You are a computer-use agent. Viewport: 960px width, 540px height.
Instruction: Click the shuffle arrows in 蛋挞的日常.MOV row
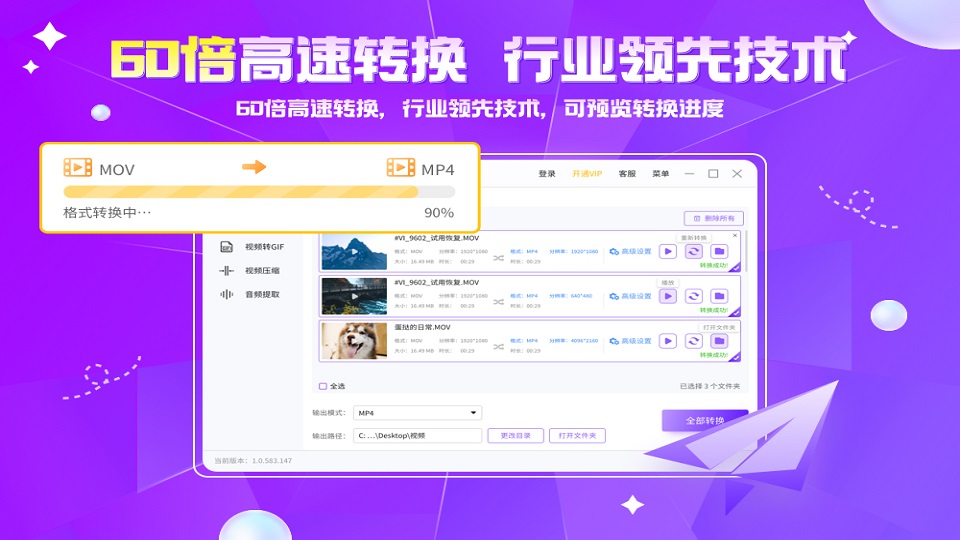(x=498, y=347)
